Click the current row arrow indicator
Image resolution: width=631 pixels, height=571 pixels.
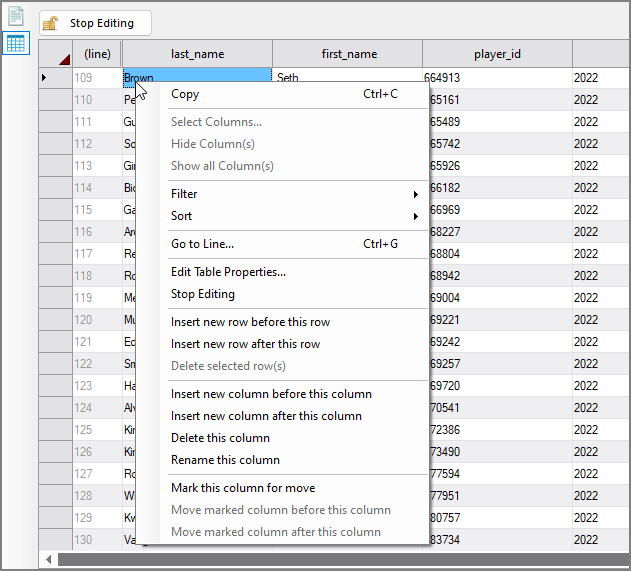[x=43, y=77]
